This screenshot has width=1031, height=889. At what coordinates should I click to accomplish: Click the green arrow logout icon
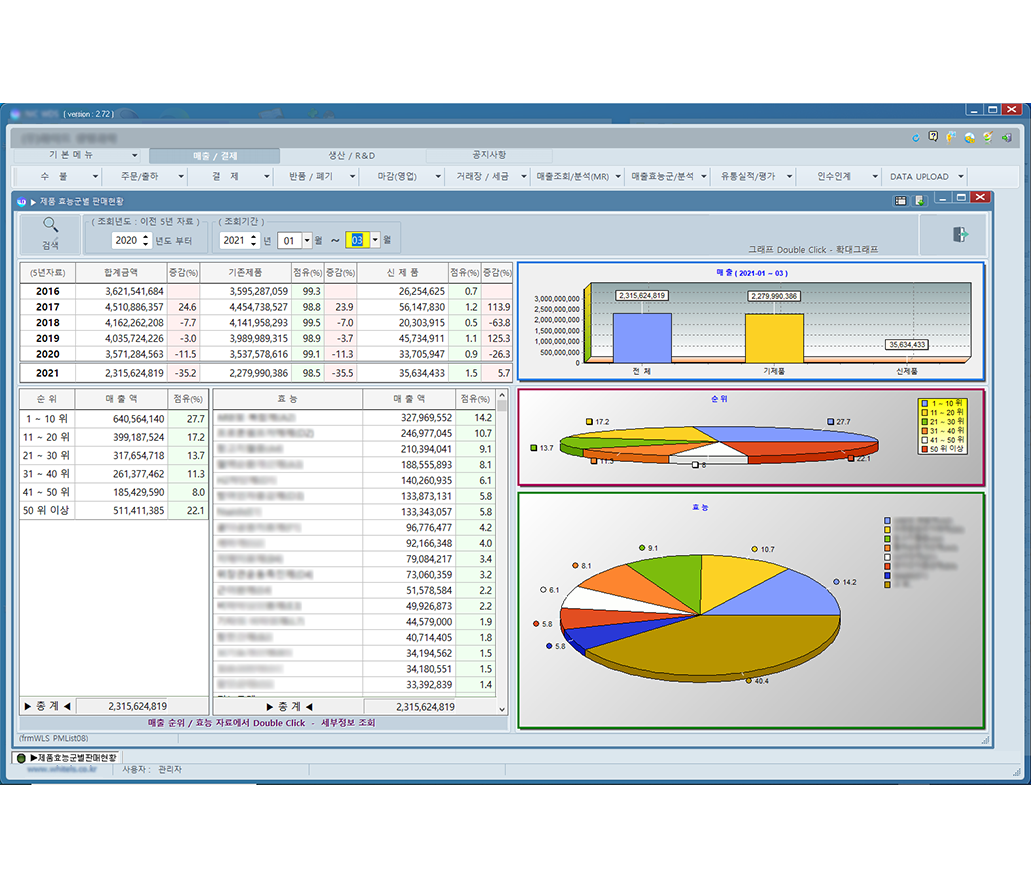(1005, 137)
